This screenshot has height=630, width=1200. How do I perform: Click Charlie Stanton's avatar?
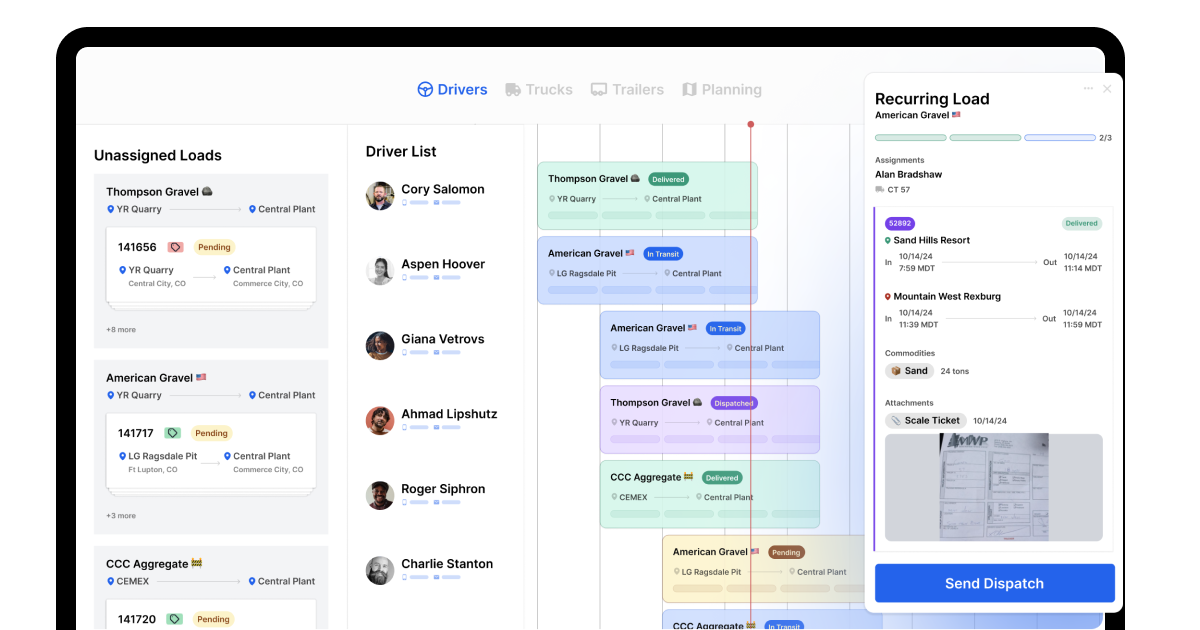click(380, 571)
